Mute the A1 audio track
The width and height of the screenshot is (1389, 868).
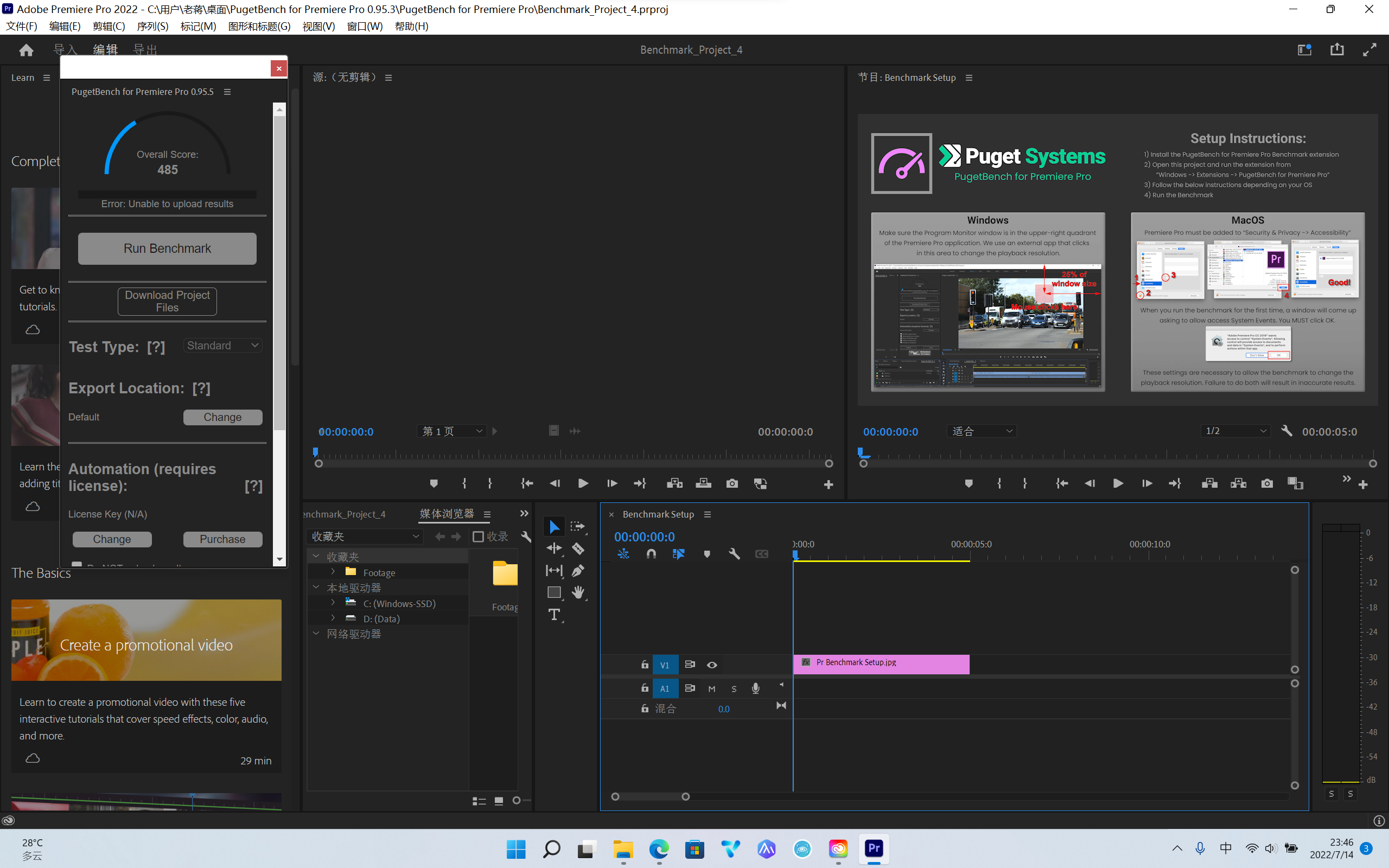point(712,689)
